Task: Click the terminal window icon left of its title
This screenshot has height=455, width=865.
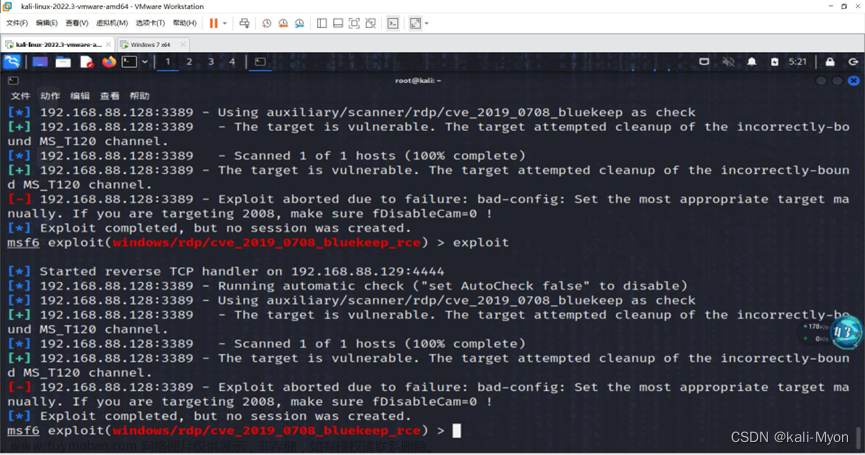Action: pyautogui.click(x=13, y=81)
